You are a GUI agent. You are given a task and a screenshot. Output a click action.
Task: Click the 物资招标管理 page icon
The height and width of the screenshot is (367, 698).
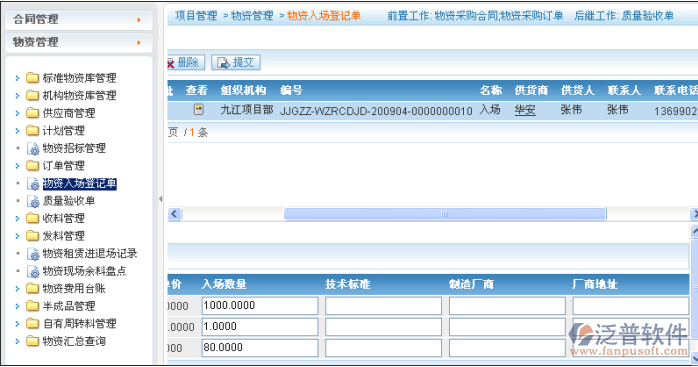[x=33, y=148]
